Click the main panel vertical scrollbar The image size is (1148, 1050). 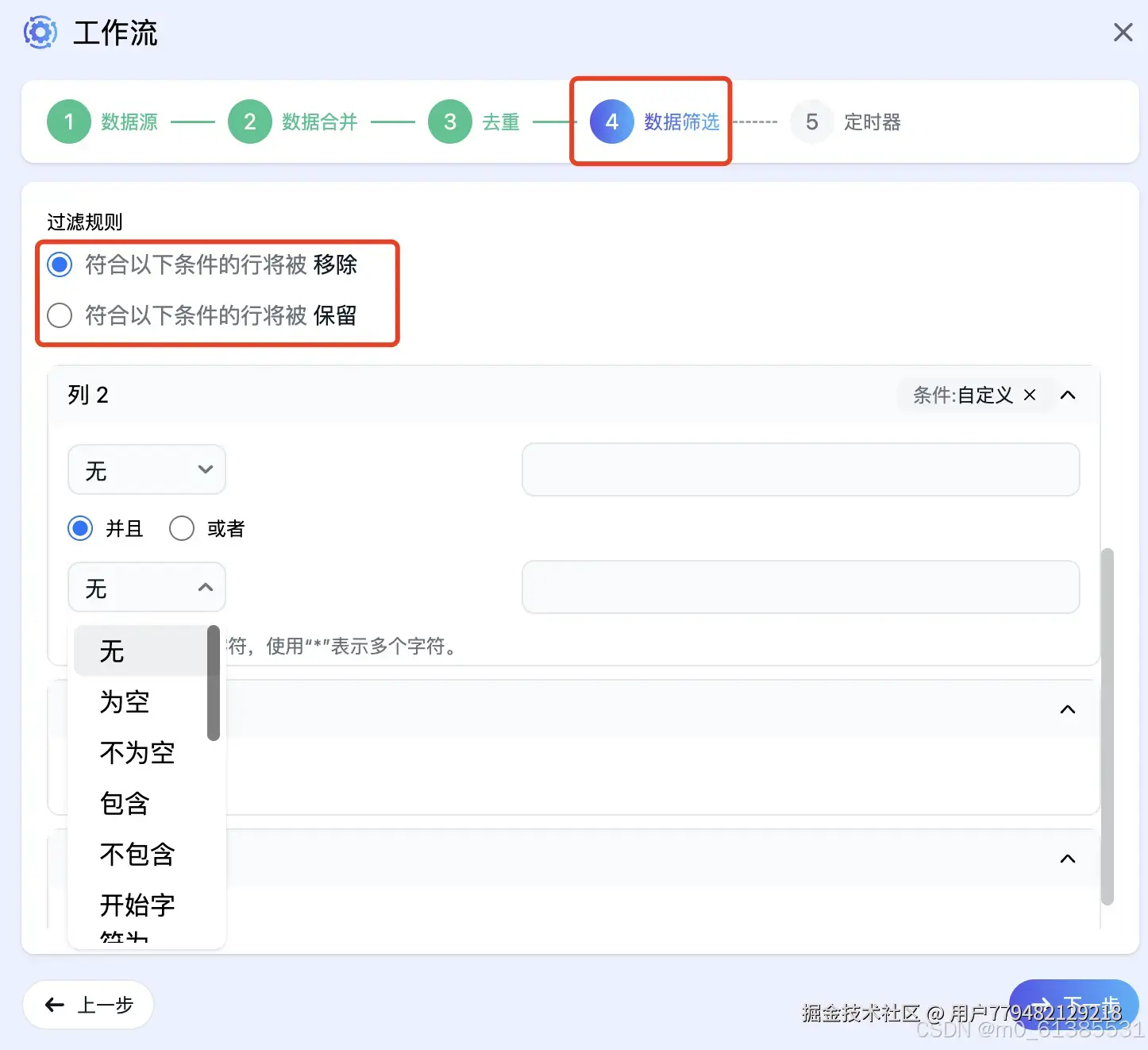click(1108, 726)
